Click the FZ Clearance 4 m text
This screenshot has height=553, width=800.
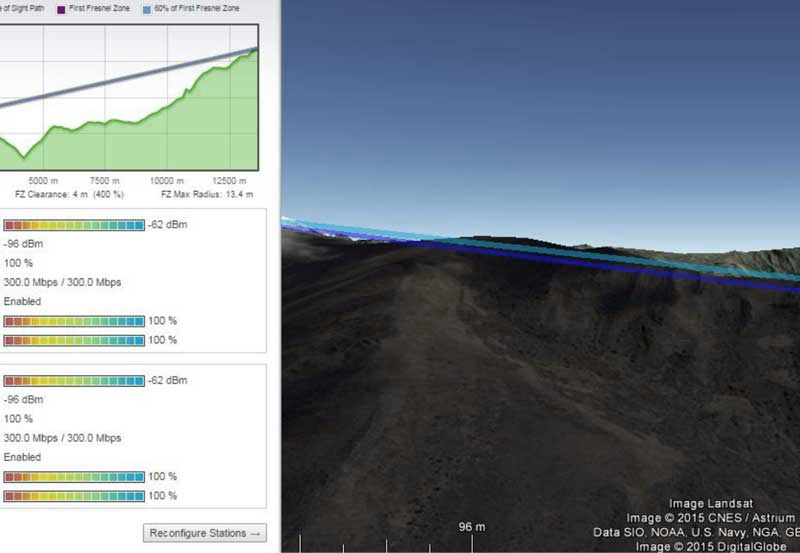tap(69, 193)
